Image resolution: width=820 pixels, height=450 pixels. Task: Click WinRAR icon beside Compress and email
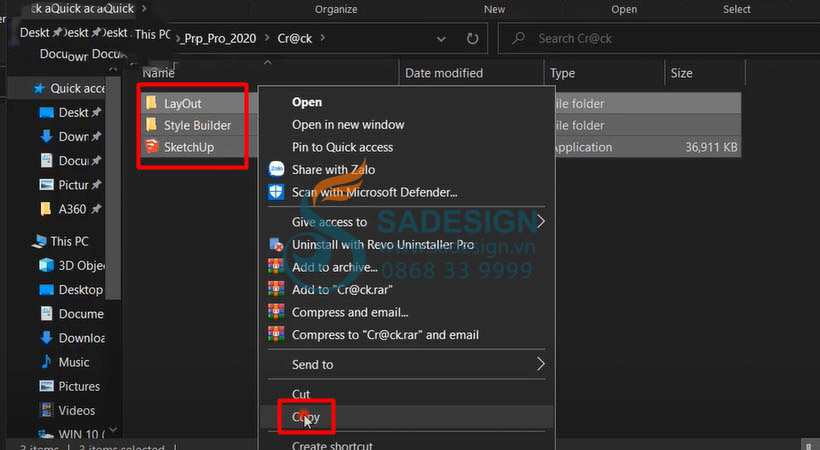tap(276, 312)
